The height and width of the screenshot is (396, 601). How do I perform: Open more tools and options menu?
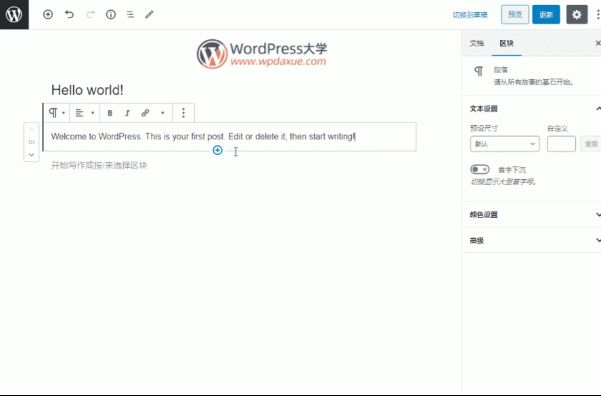click(x=598, y=15)
